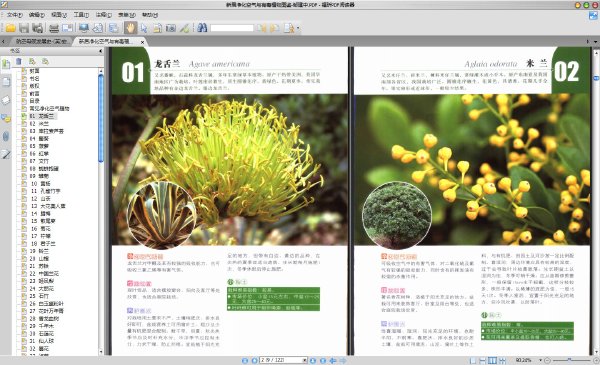
Task: Select the Hand tool
Action: pos(130,28)
